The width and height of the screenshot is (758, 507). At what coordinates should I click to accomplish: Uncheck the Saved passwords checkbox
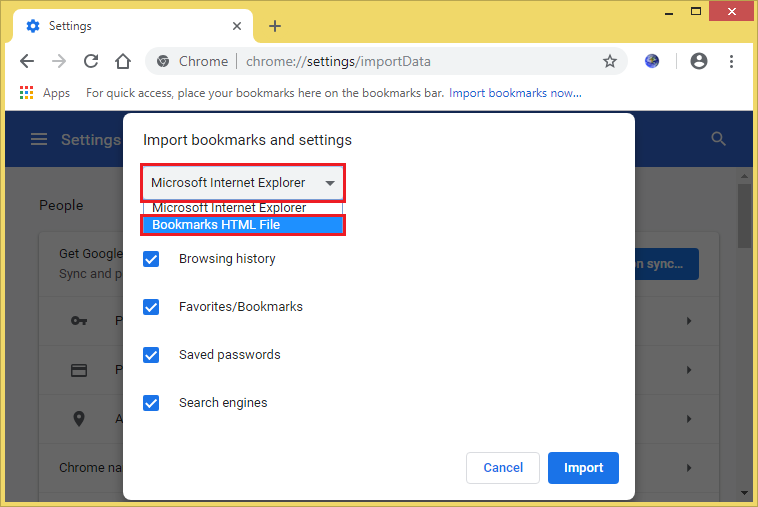point(151,355)
